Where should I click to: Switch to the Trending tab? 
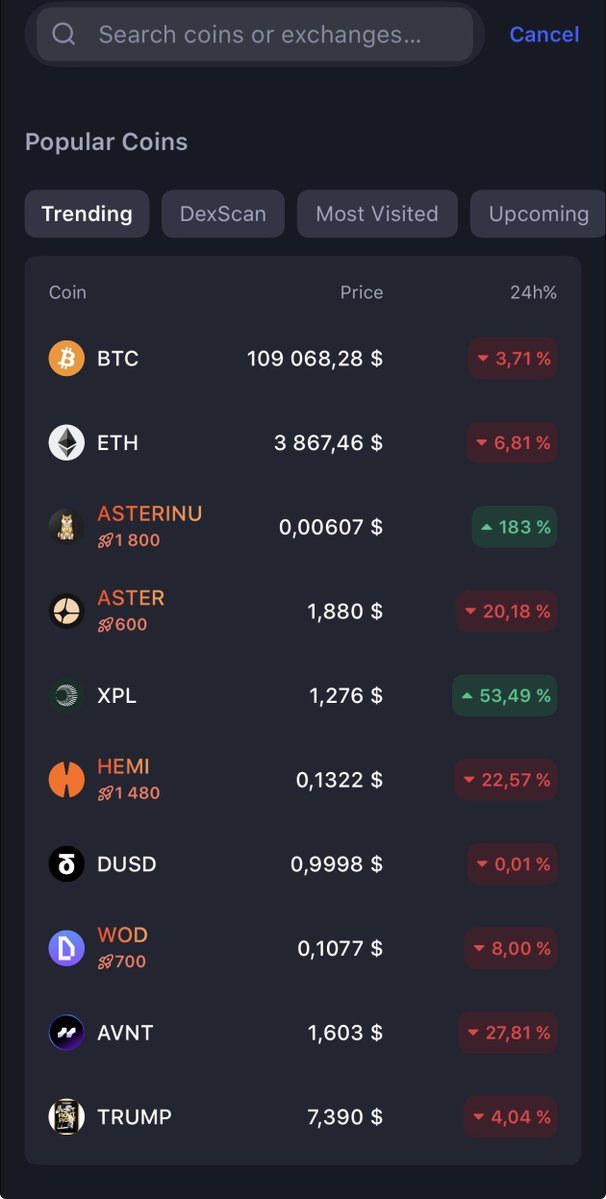[x=87, y=214]
